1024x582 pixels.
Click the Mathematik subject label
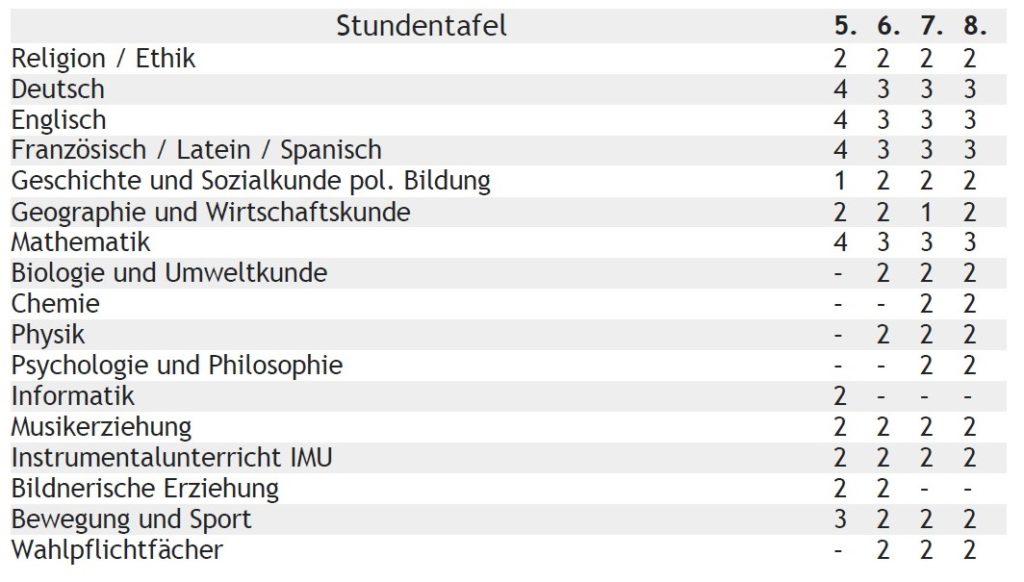[81, 242]
